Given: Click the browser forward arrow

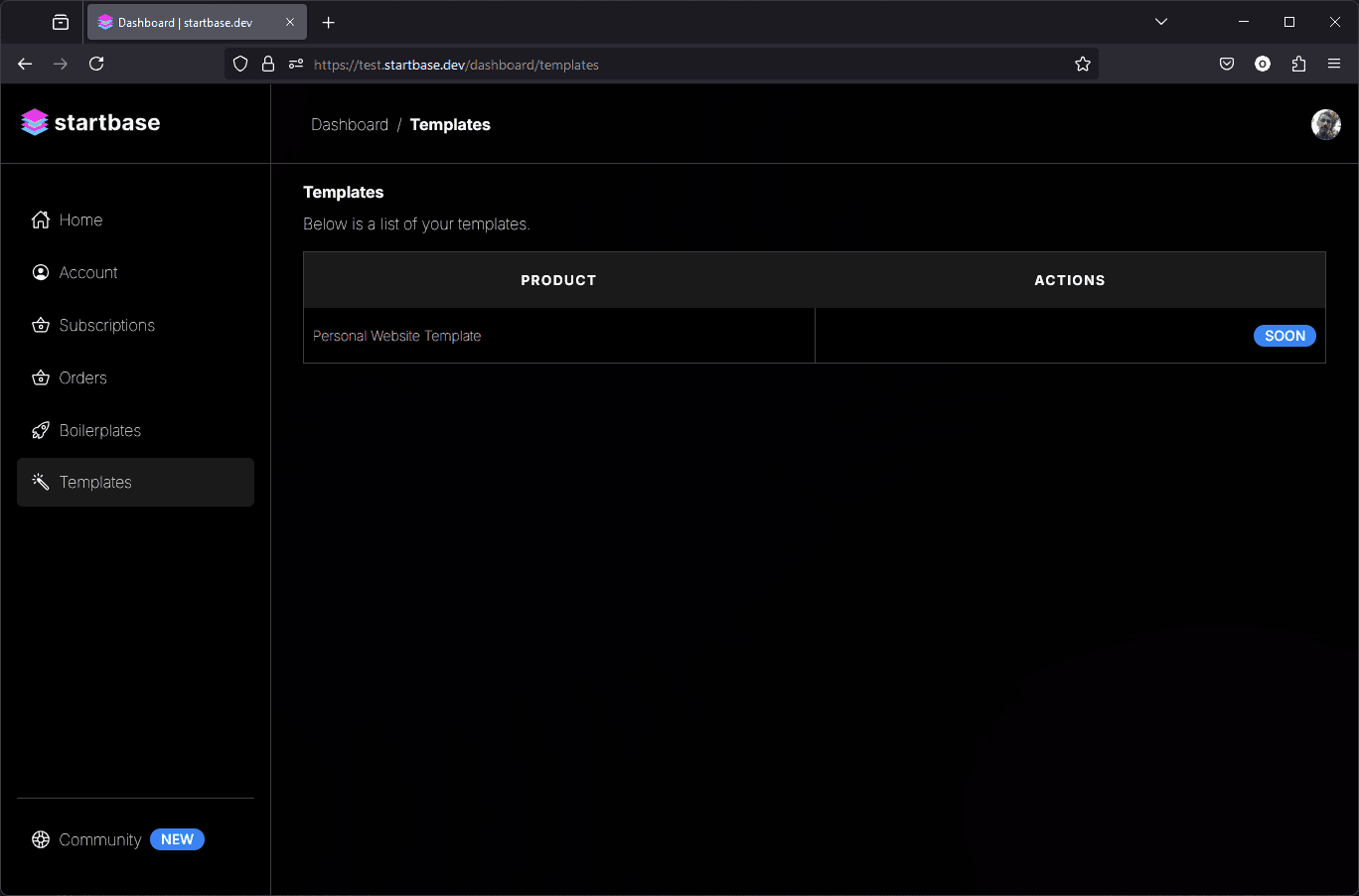Looking at the screenshot, I should pos(61,64).
